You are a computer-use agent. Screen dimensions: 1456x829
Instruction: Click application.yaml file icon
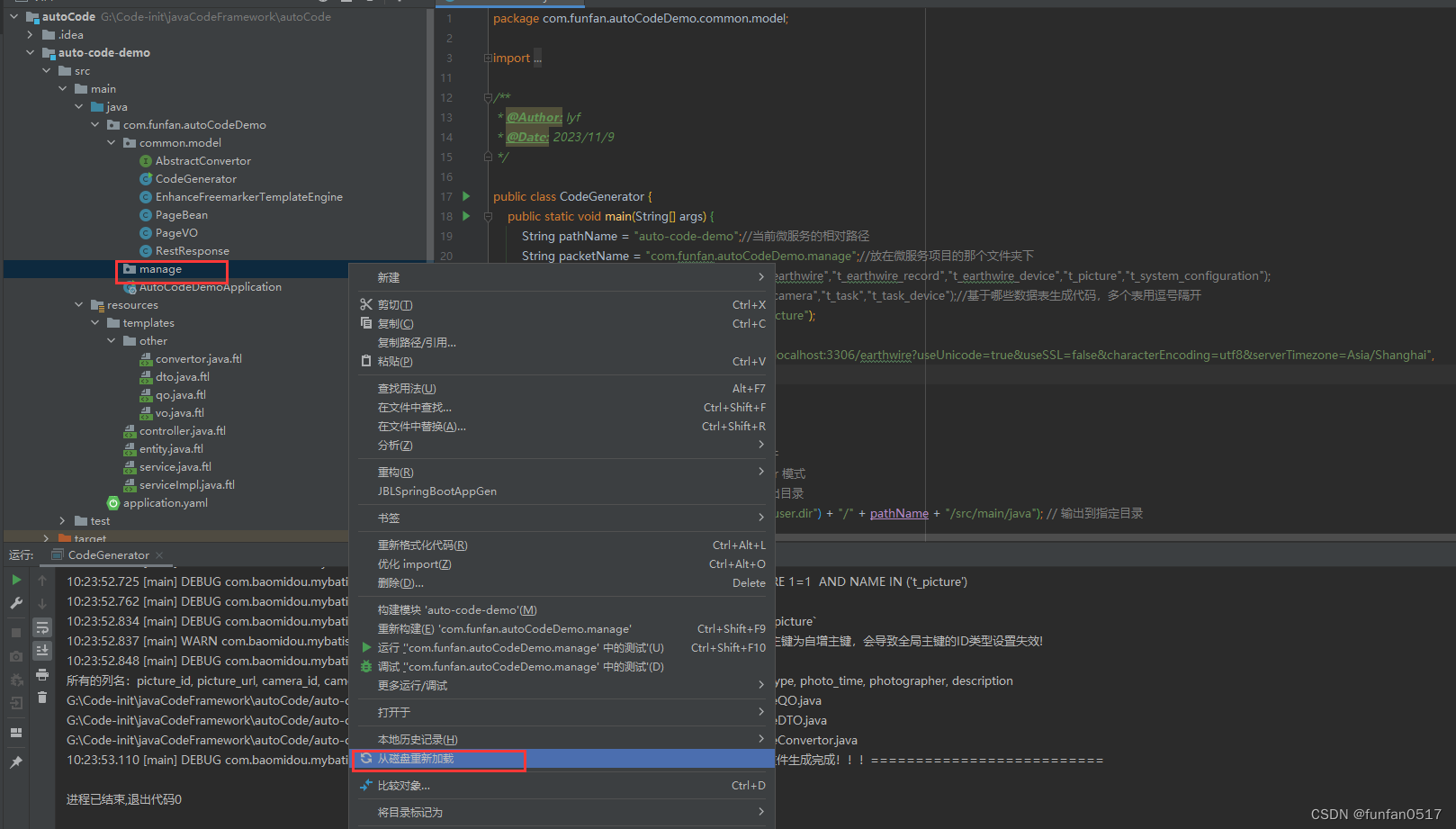(113, 503)
